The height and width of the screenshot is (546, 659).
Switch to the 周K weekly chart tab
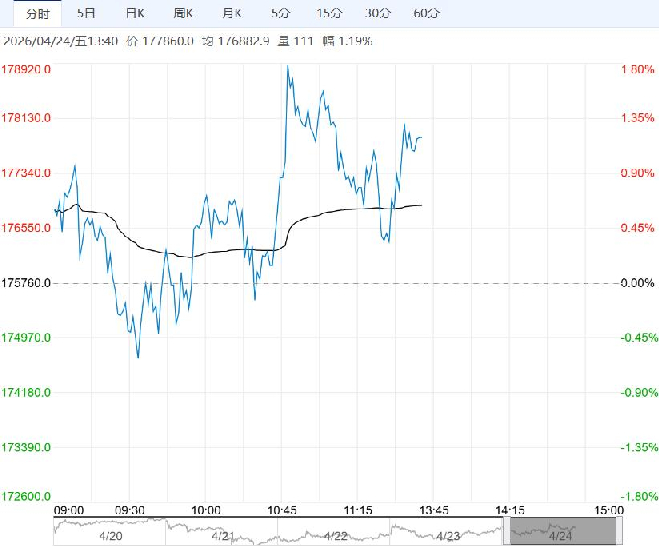183,13
